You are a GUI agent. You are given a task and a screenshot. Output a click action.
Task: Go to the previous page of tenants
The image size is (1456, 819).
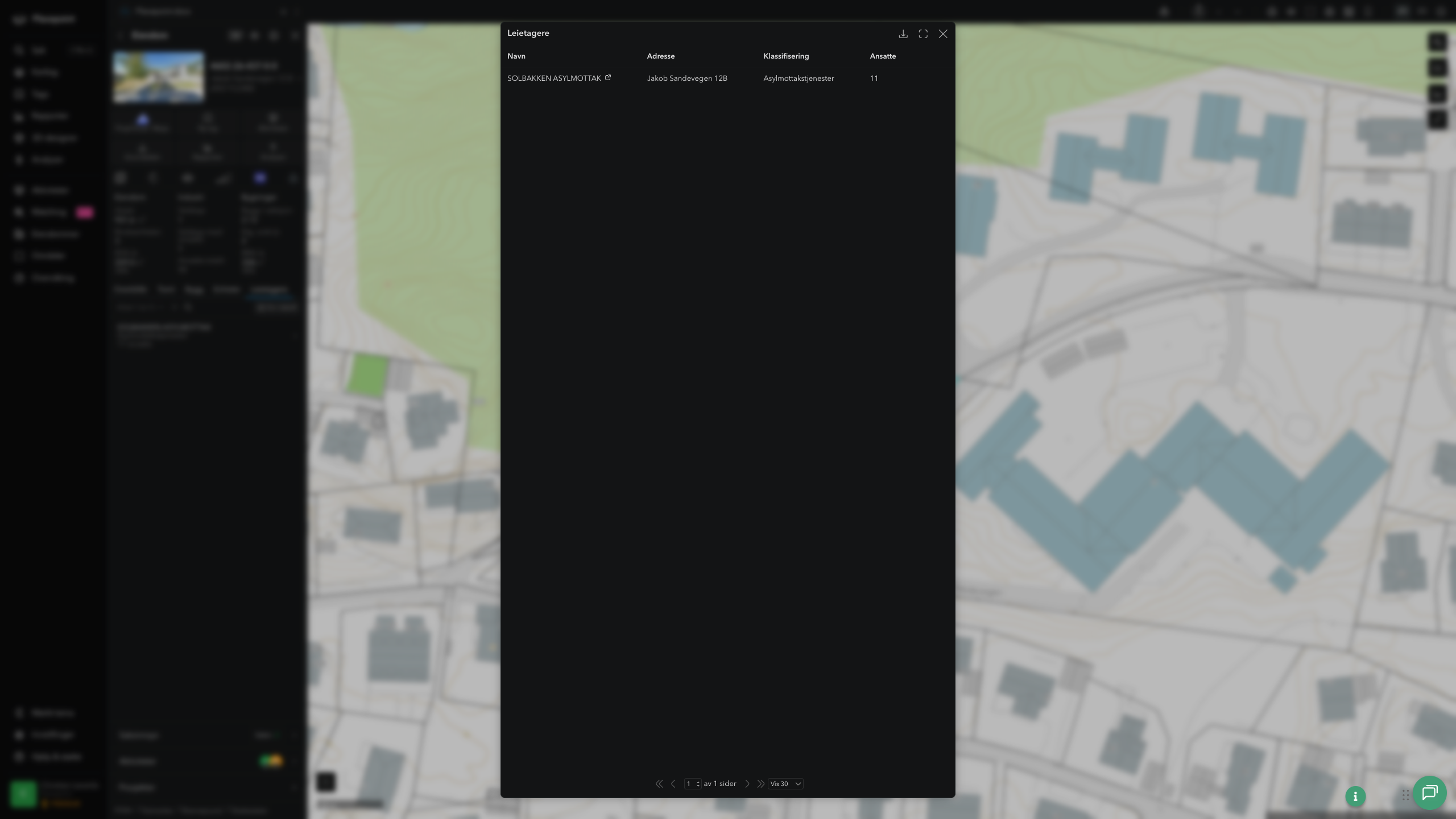(x=673, y=784)
